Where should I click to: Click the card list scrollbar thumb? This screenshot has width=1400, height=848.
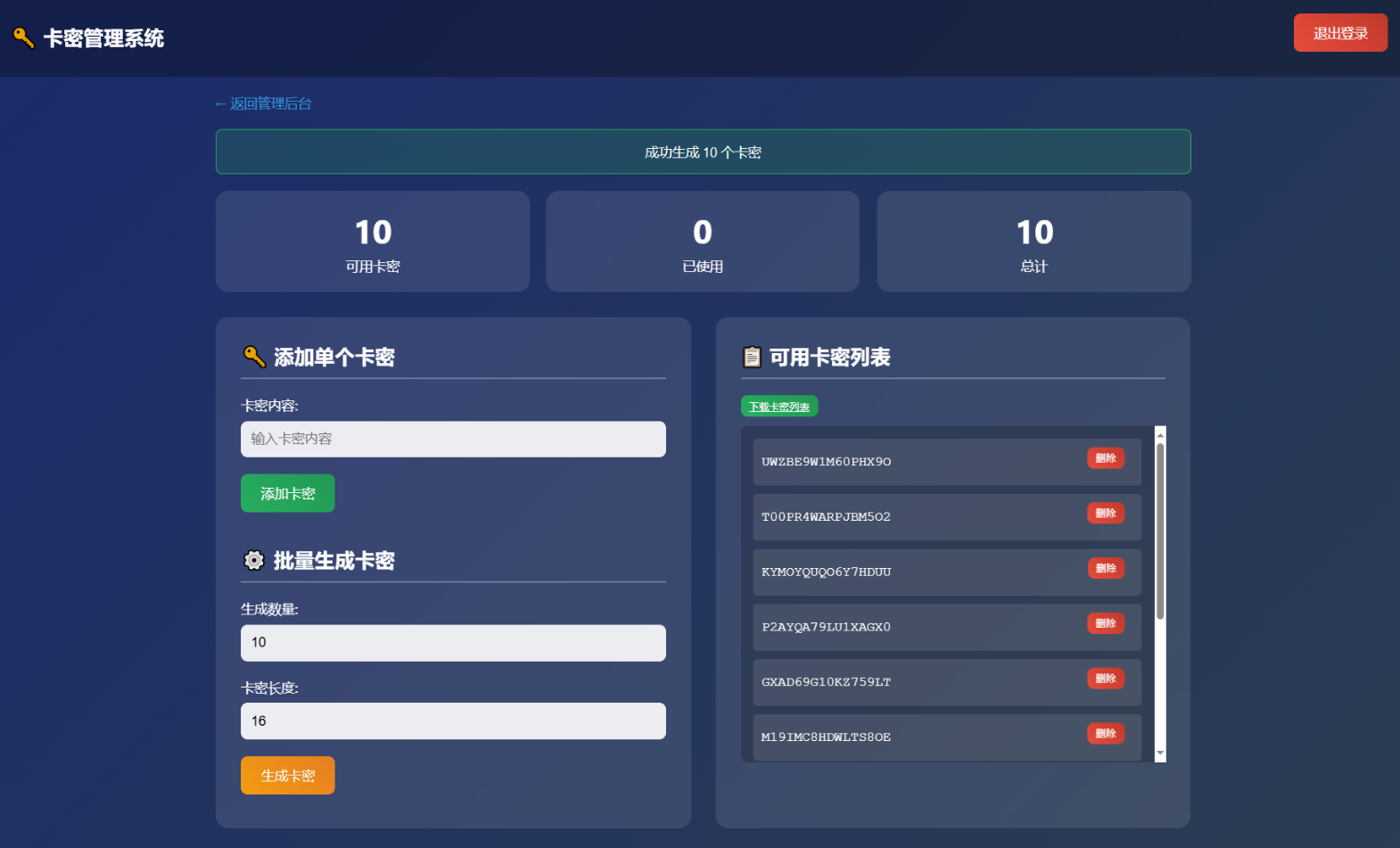1160,531
